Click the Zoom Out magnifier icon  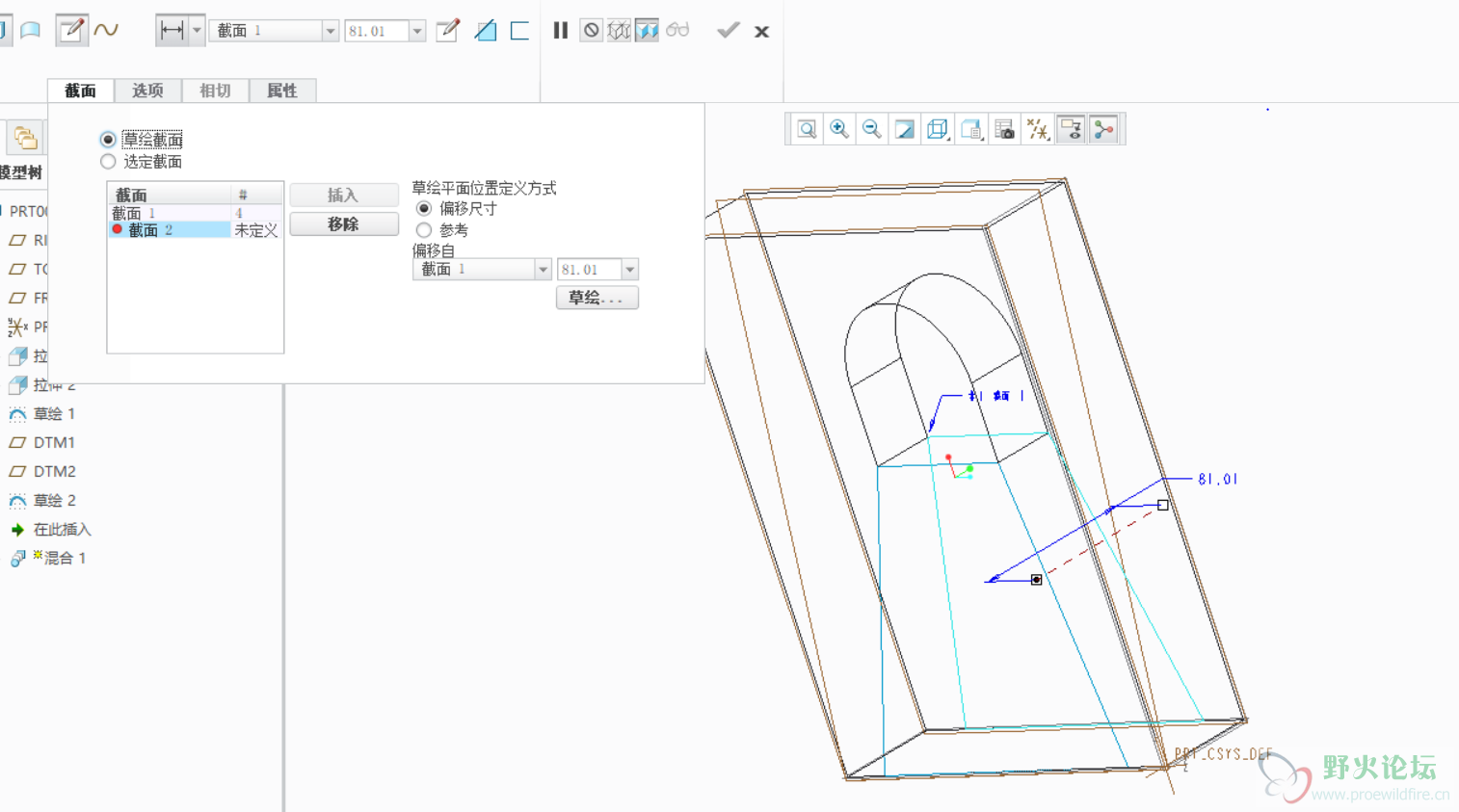(x=872, y=129)
